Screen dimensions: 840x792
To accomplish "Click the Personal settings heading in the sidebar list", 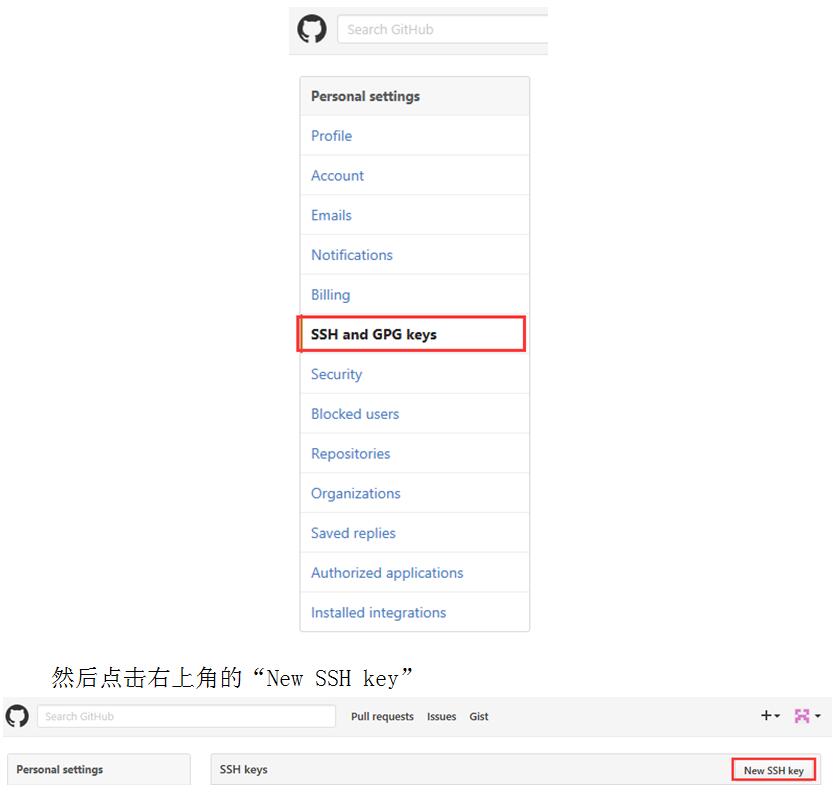I will click(365, 96).
